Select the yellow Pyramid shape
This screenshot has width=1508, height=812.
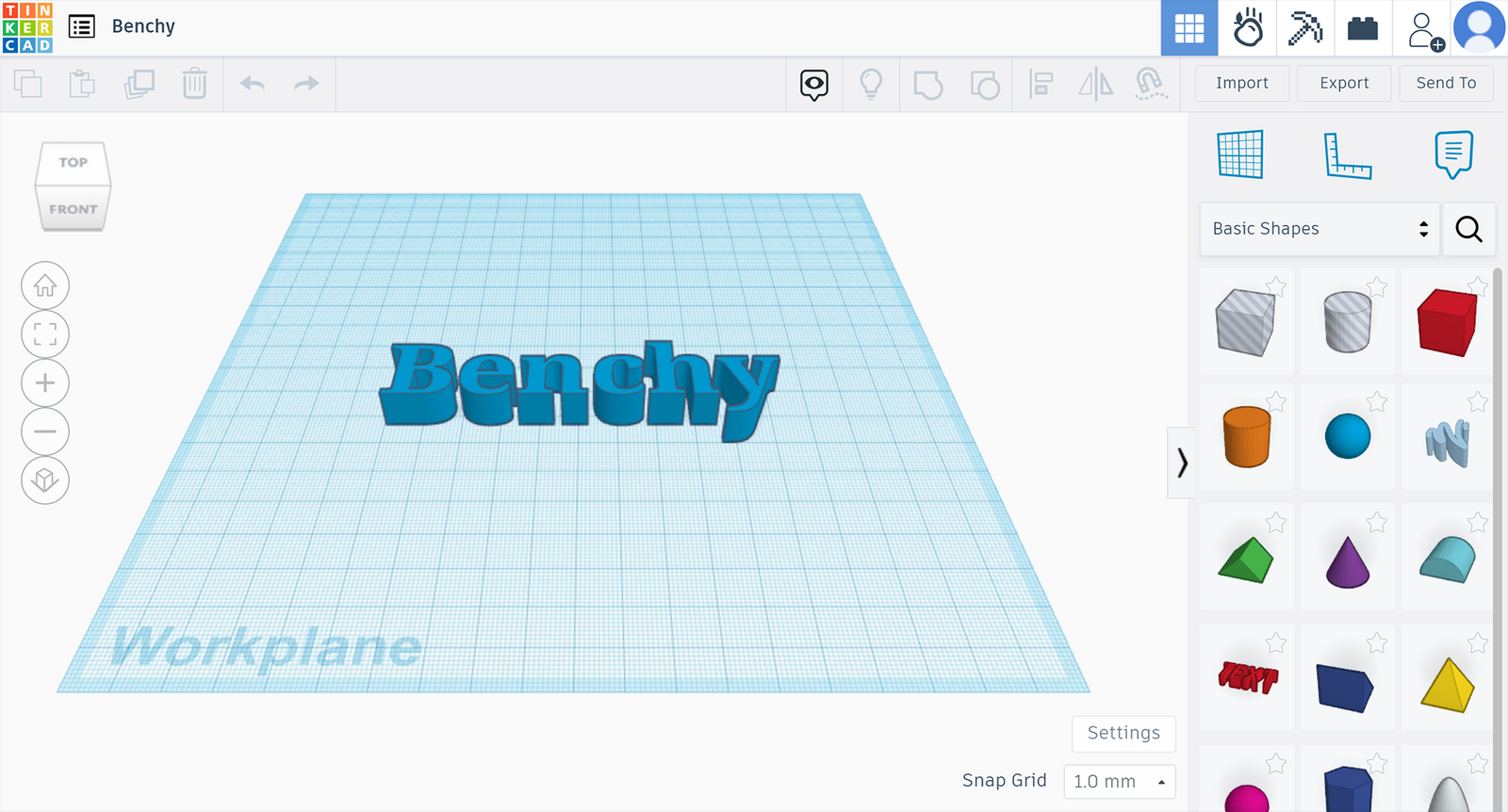[1447, 684]
